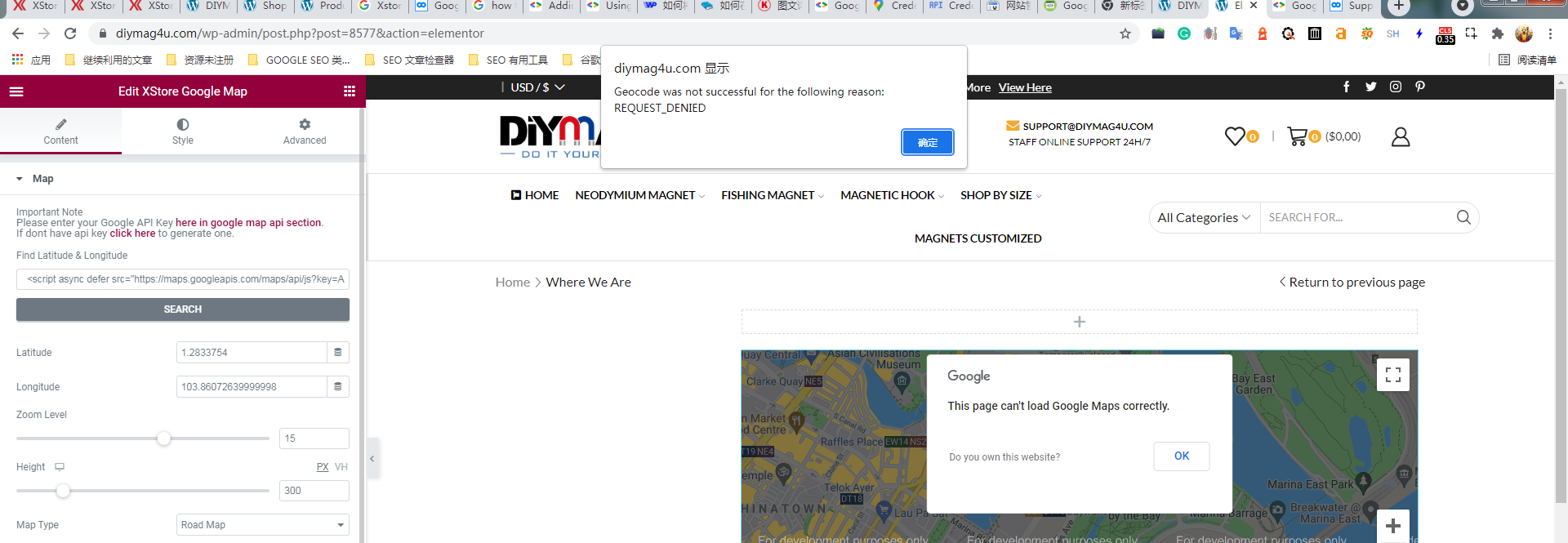Open Lighthouse extension icon
This screenshot has width=1568, height=543.
pyautogui.click(x=1263, y=33)
